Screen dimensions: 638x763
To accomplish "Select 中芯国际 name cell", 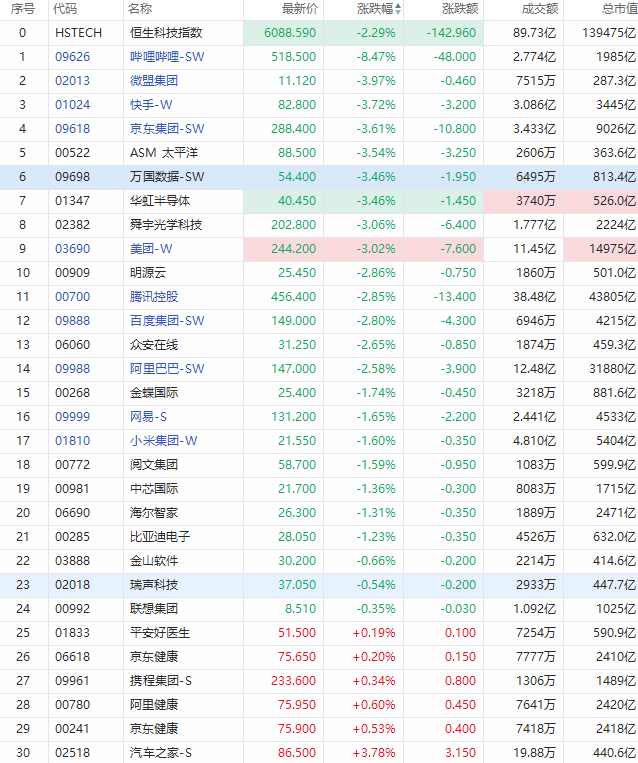I will pyautogui.click(x=154, y=489).
